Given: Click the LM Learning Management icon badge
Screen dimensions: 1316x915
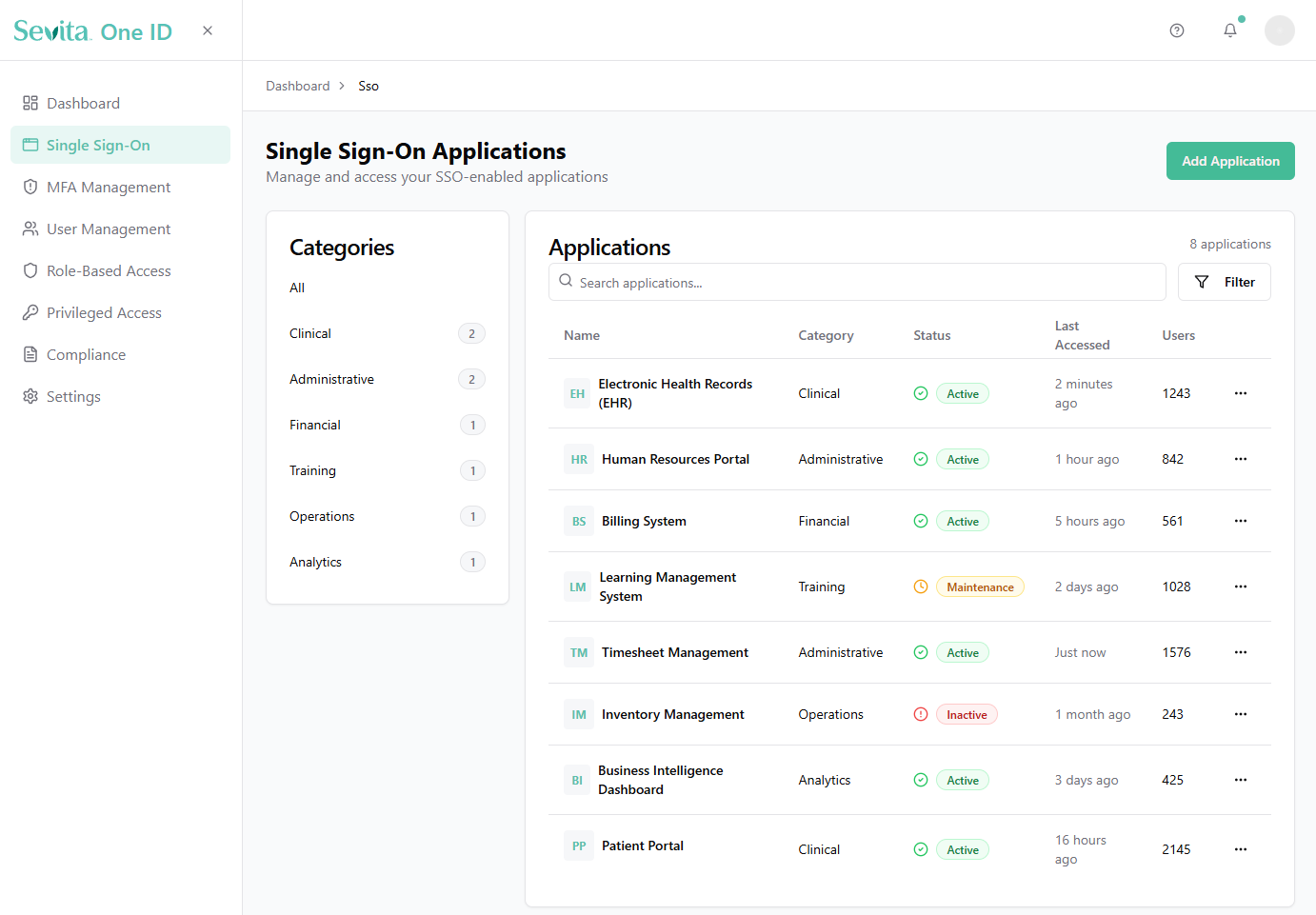Looking at the screenshot, I should pyautogui.click(x=578, y=587).
